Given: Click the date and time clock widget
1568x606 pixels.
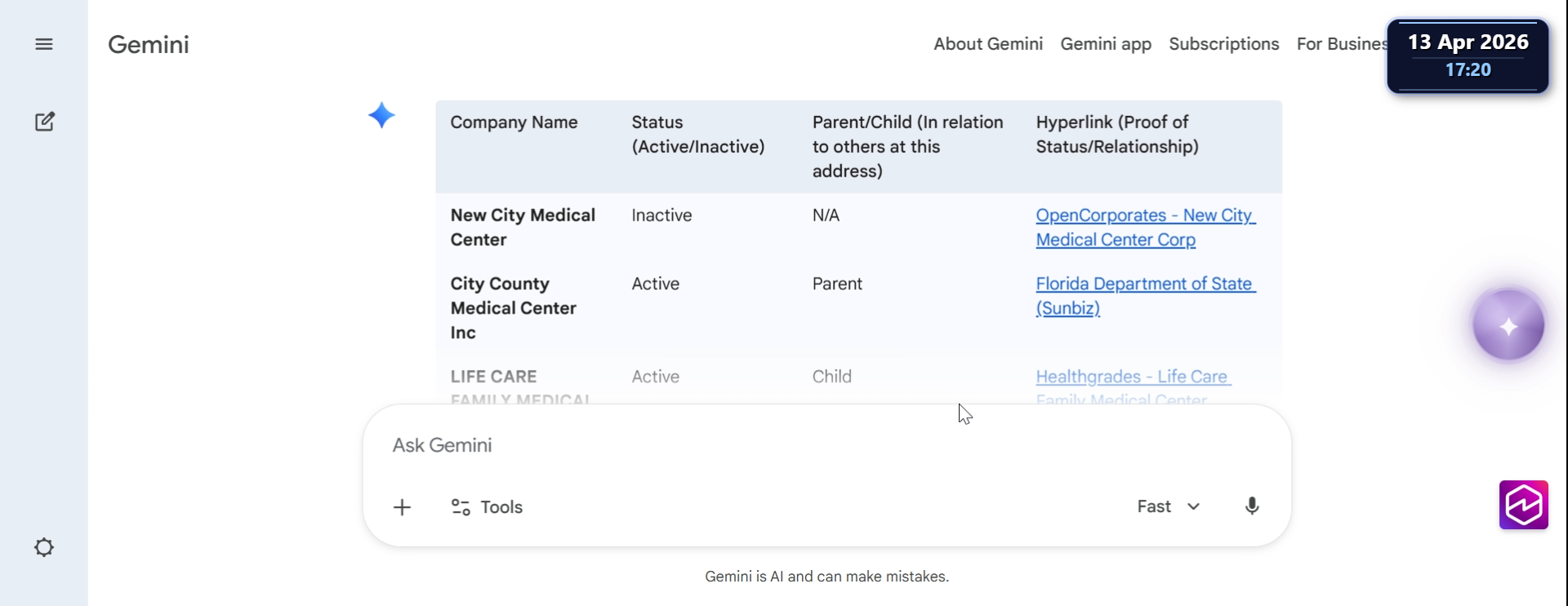Looking at the screenshot, I should [x=1468, y=56].
